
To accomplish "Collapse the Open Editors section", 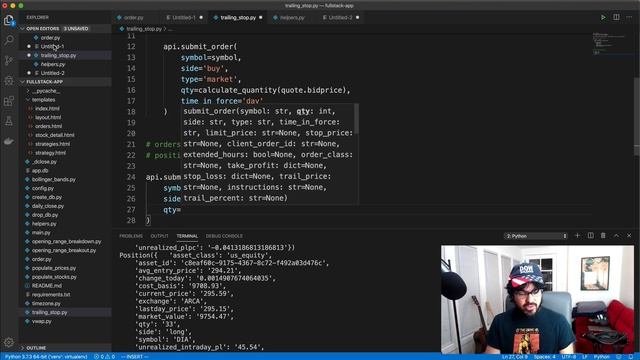I will coord(65,29).
